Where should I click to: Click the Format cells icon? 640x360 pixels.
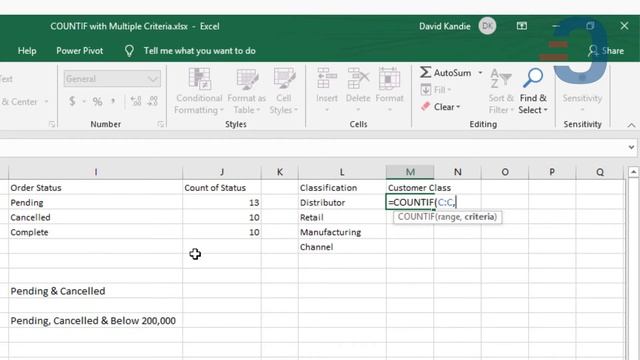pos(389,78)
